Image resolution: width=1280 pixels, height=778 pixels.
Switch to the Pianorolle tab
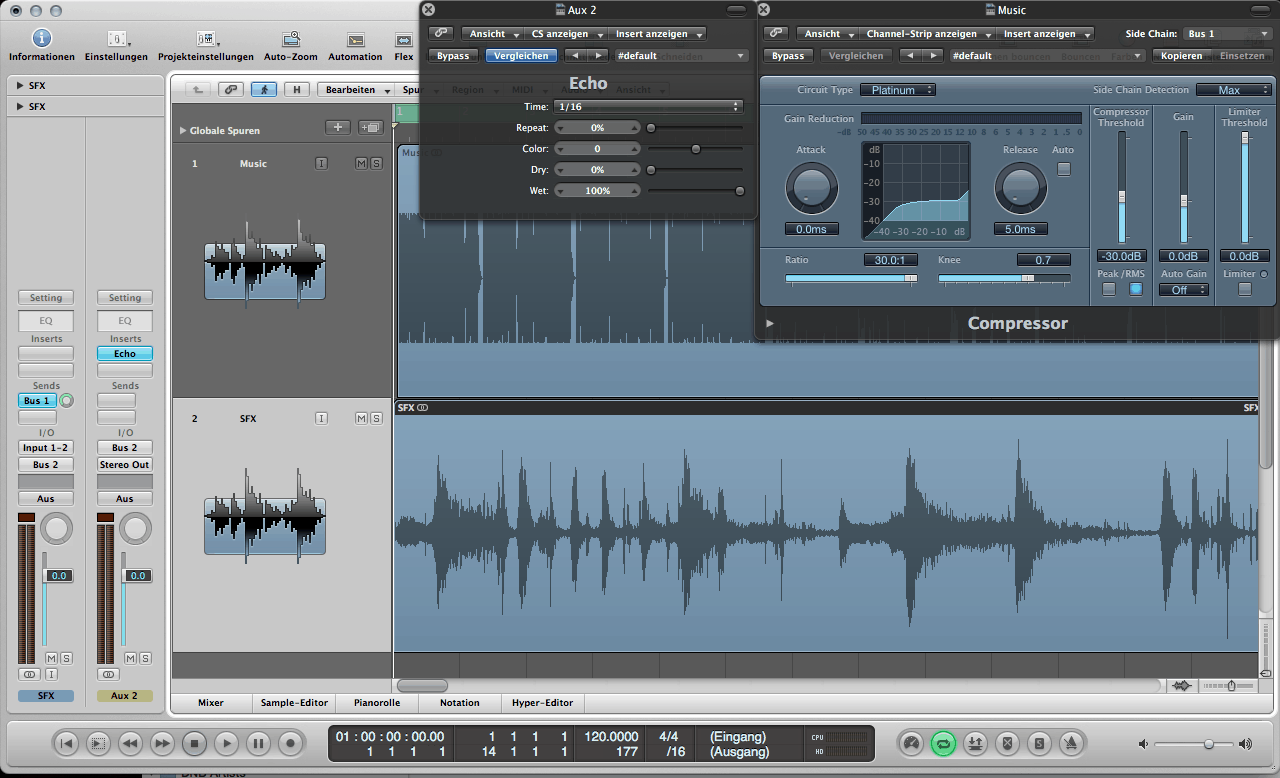pyautogui.click(x=378, y=703)
